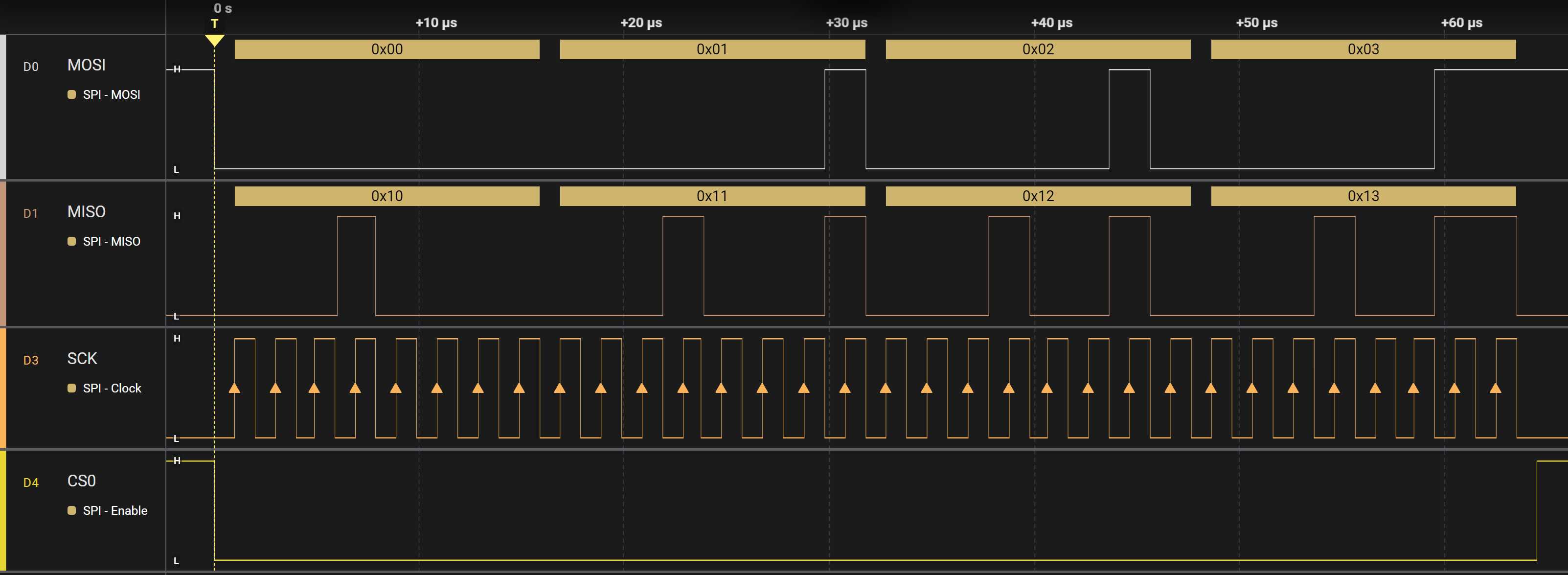This screenshot has width=1568, height=575.
Task: Click the SPI - MOSI analyzer icon on D0
Action: point(71,94)
